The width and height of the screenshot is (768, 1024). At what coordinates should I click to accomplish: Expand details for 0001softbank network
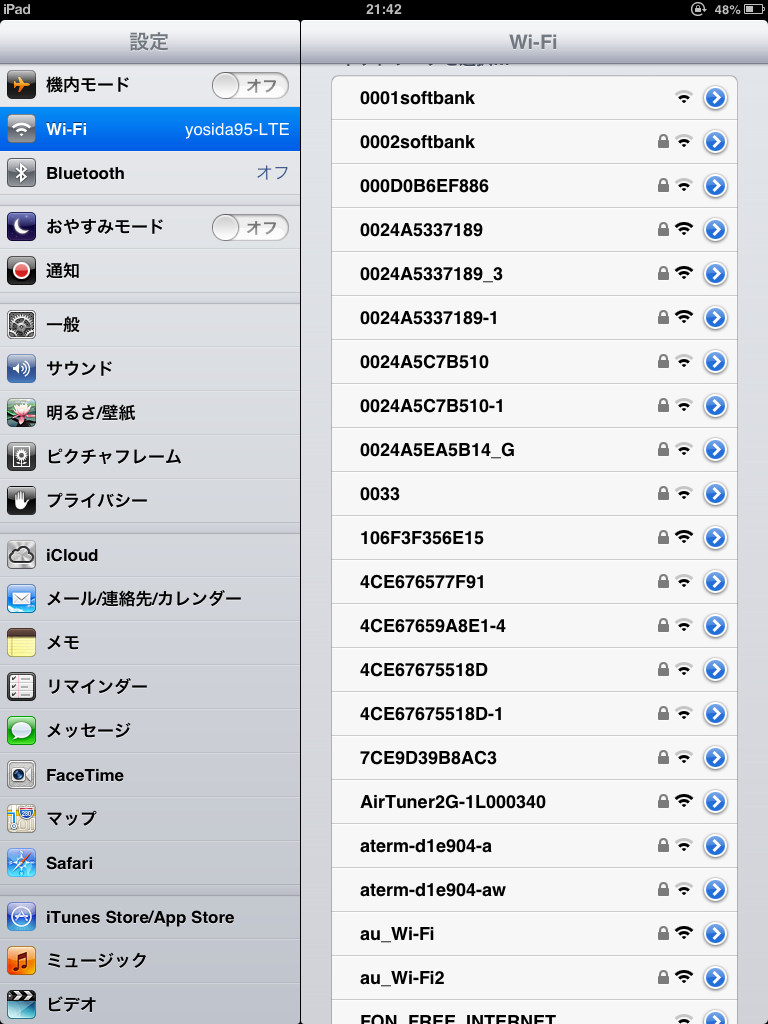[x=714, y=98]
